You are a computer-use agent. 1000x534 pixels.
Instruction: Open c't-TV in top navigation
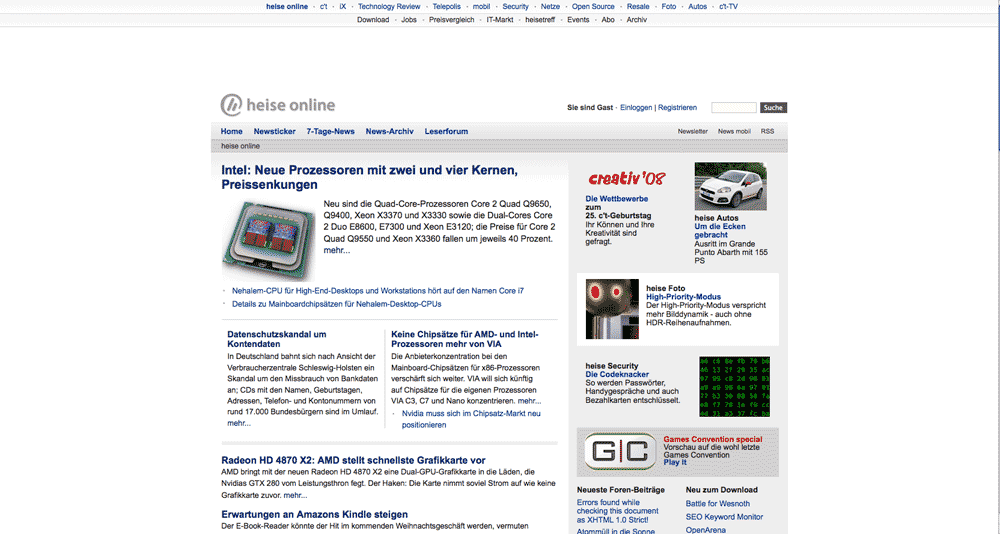[728, 6]
